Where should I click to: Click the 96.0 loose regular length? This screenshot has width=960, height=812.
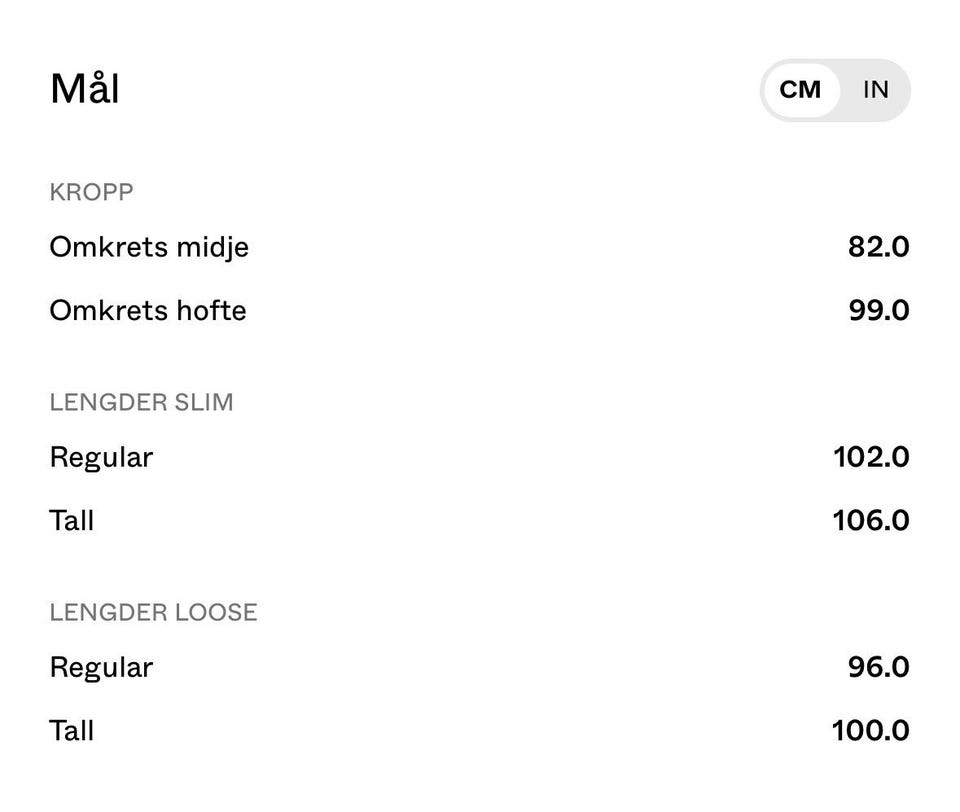point(878,667)
